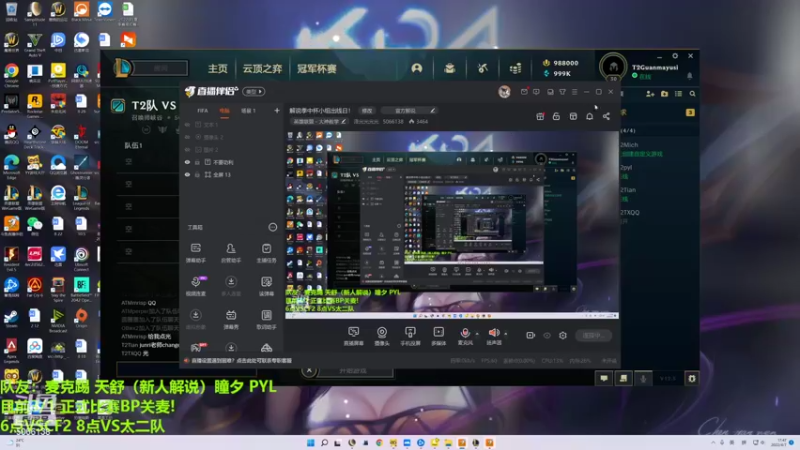Open the League client store icon
This screenshot has width=800, height=450.
click(x=515, y=68)
